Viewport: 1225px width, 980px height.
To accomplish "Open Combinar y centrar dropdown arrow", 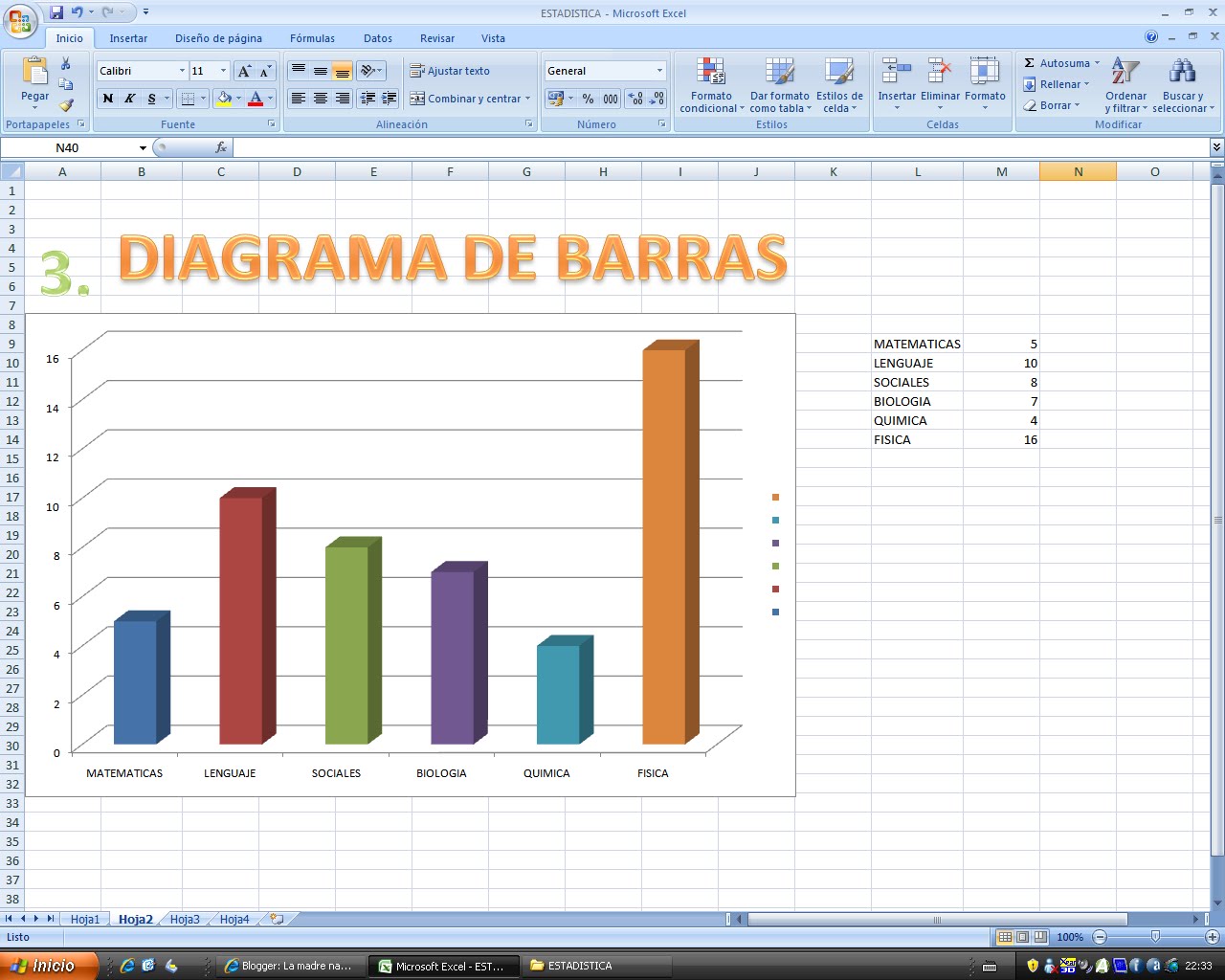I will point(528,99).
